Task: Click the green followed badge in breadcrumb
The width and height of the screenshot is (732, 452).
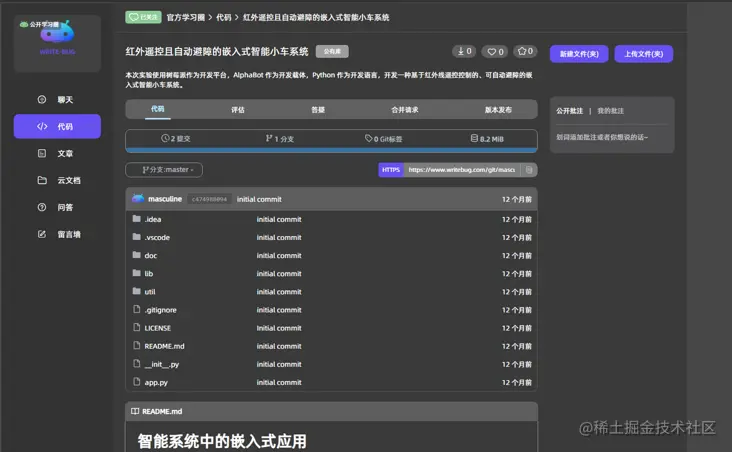Action: click(143, 17)
